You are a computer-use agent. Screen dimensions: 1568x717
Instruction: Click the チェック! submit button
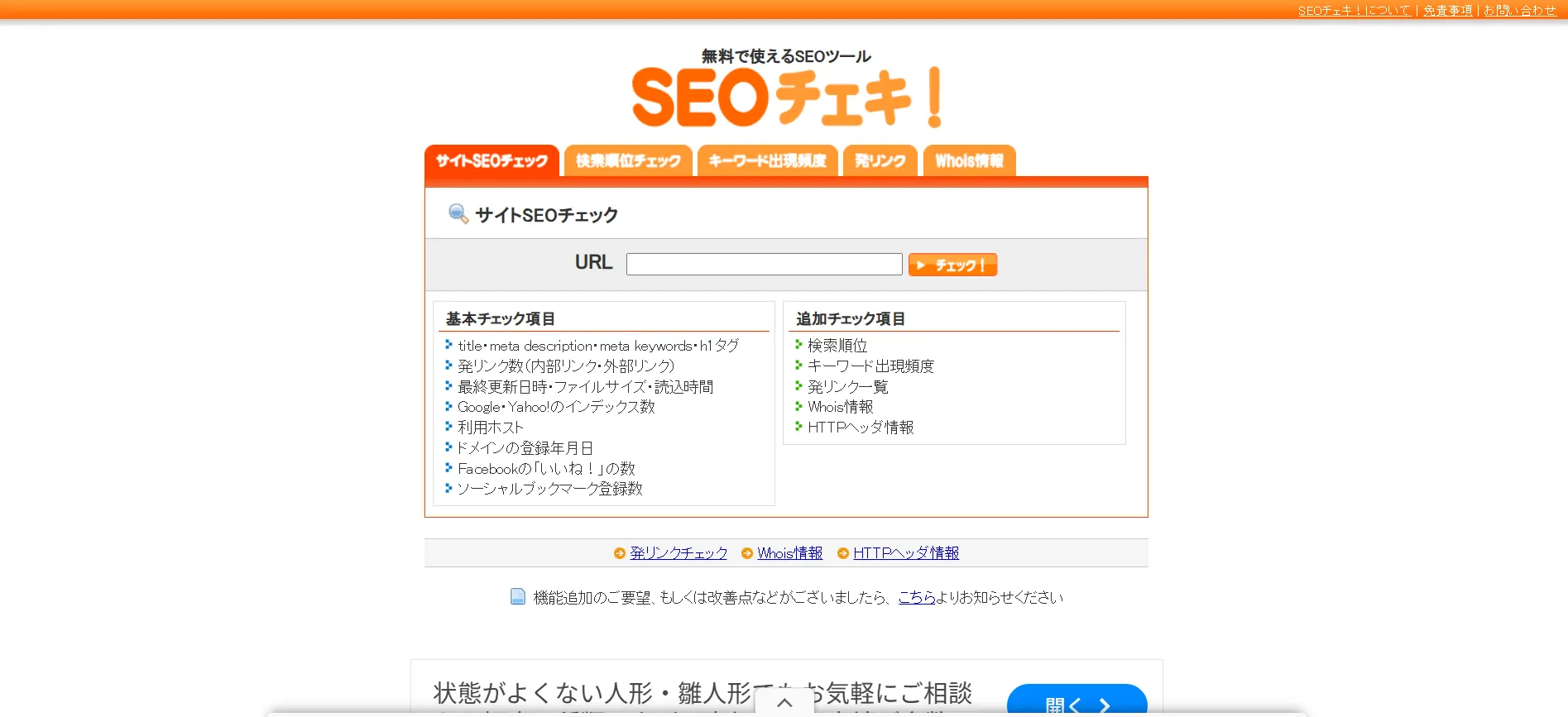tap(952, 265)
